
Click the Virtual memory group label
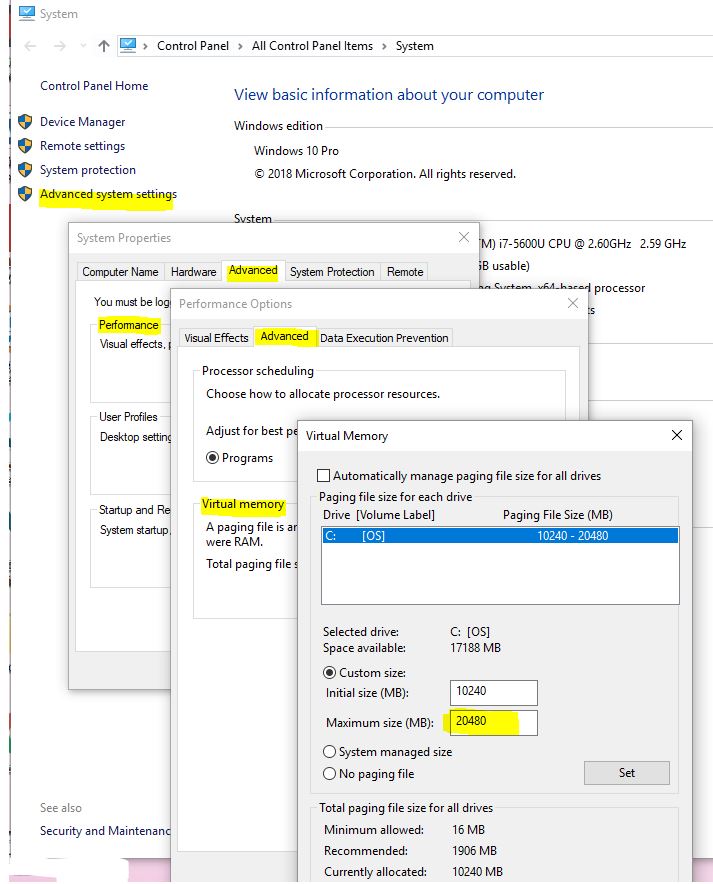click(x=243, y=504)
